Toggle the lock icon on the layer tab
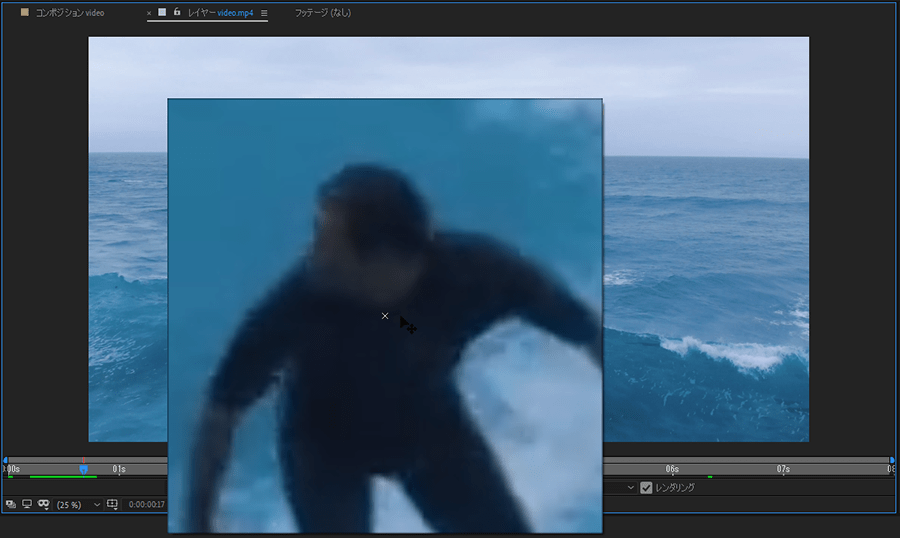Viewport: 900px width, 538px height. [177, 12]
